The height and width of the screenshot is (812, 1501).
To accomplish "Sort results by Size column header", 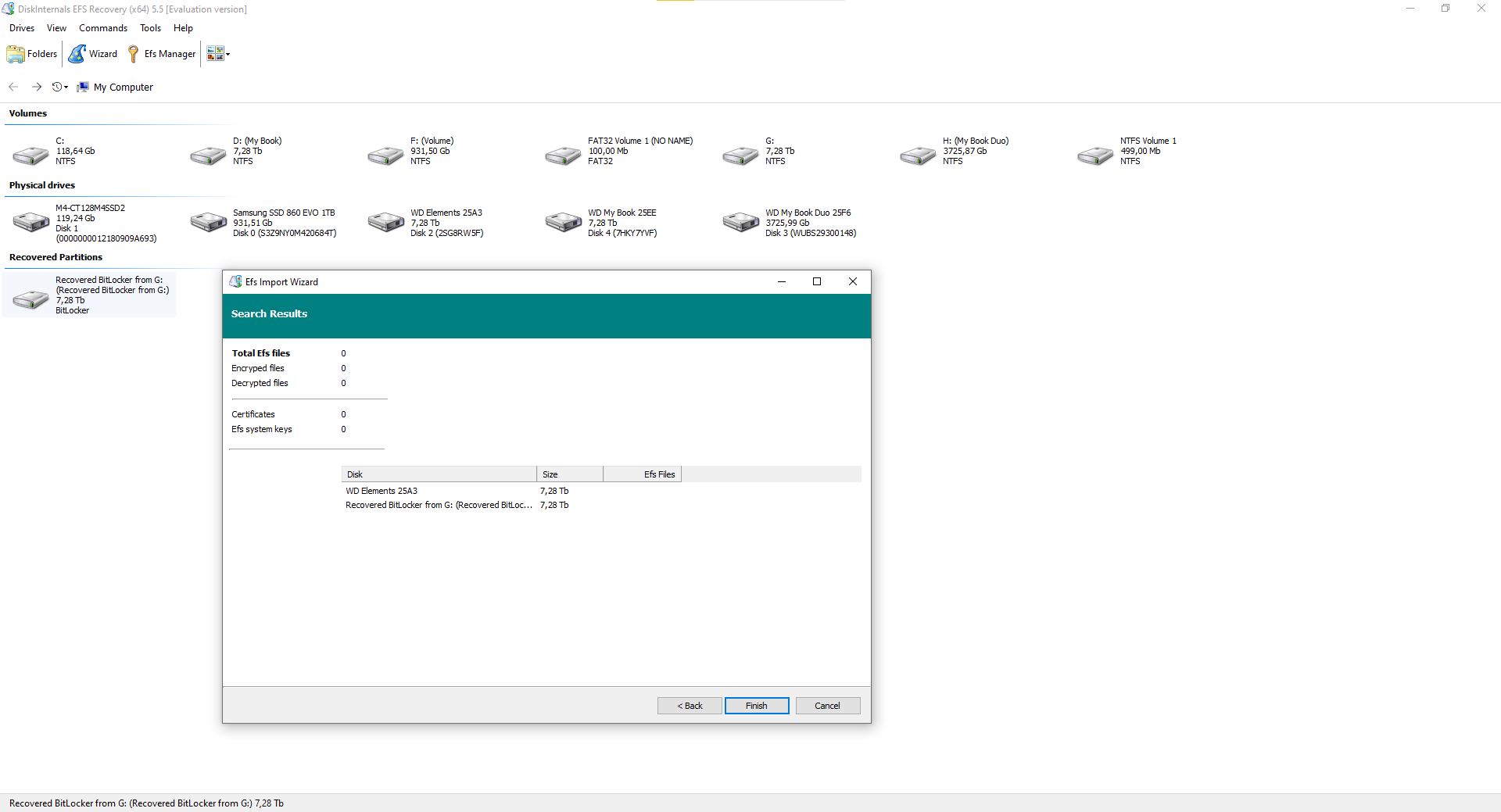I will (570, 474).
